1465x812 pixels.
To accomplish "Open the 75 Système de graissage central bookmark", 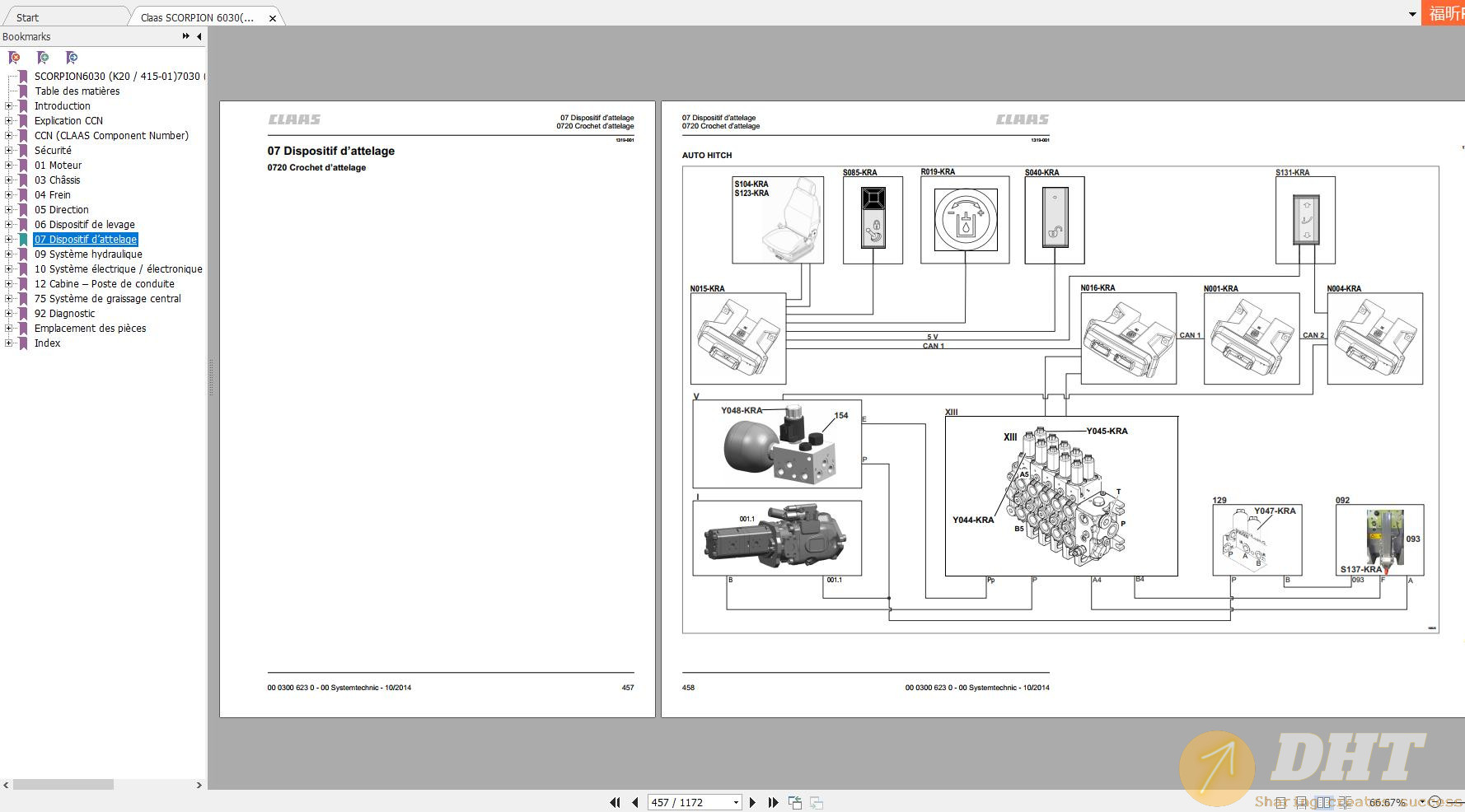I will [107, 298].
